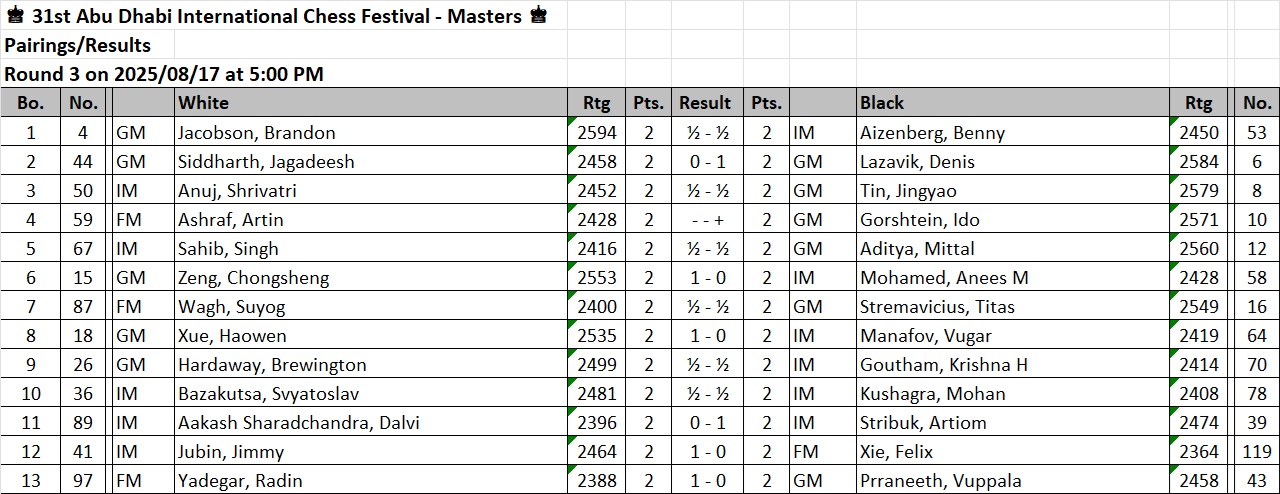Click the forfeit result '- - +'
Viewport: 1280px width, 494px height.
705,220
